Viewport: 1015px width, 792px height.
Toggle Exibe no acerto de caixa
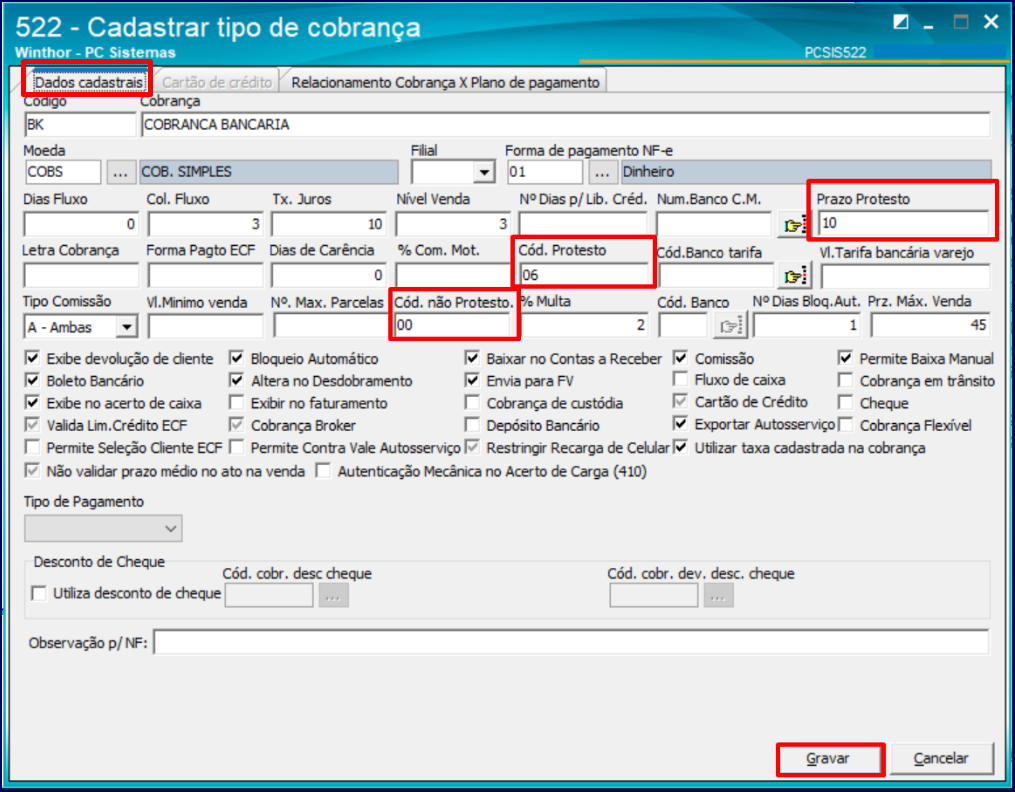(x=32, y=402)
